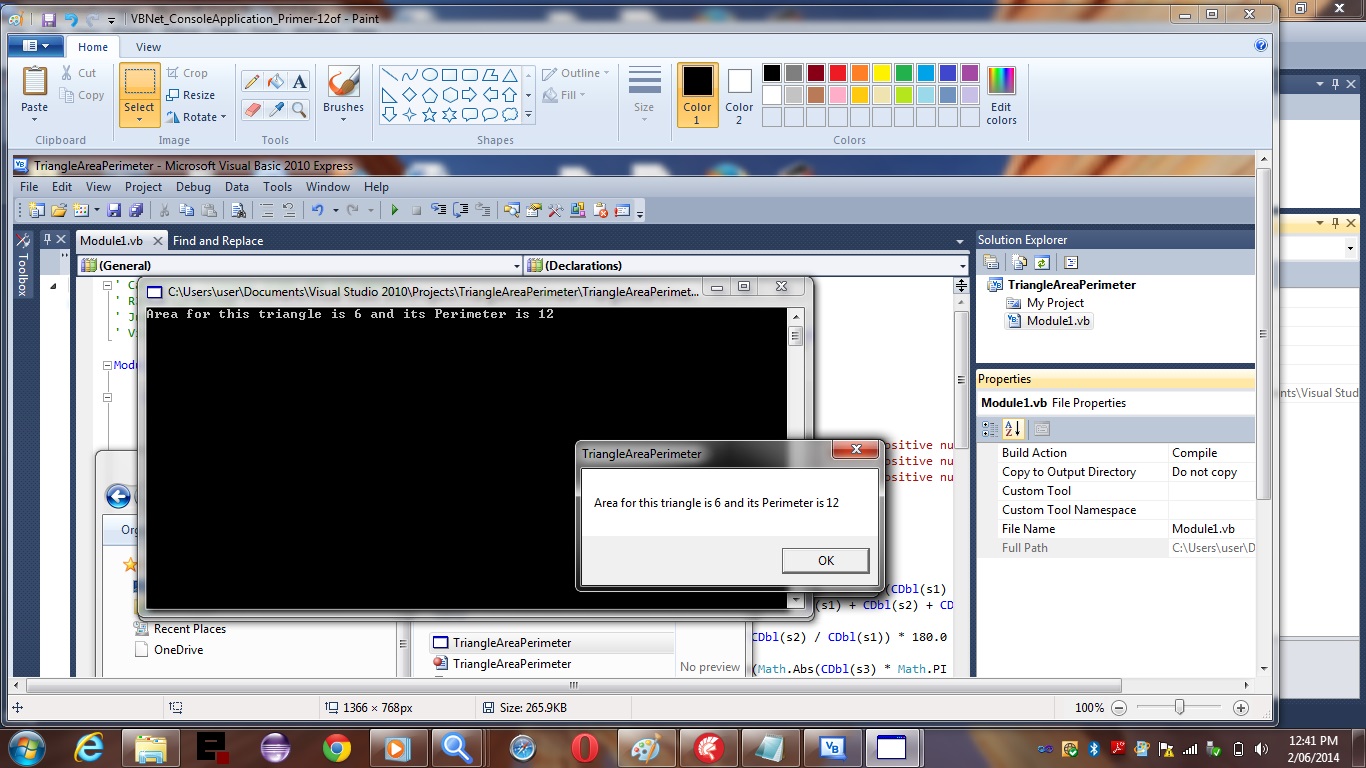Open the Debug menu in Visual Studio
This screenshot has height=768, width=1366.
click(193, 187)
